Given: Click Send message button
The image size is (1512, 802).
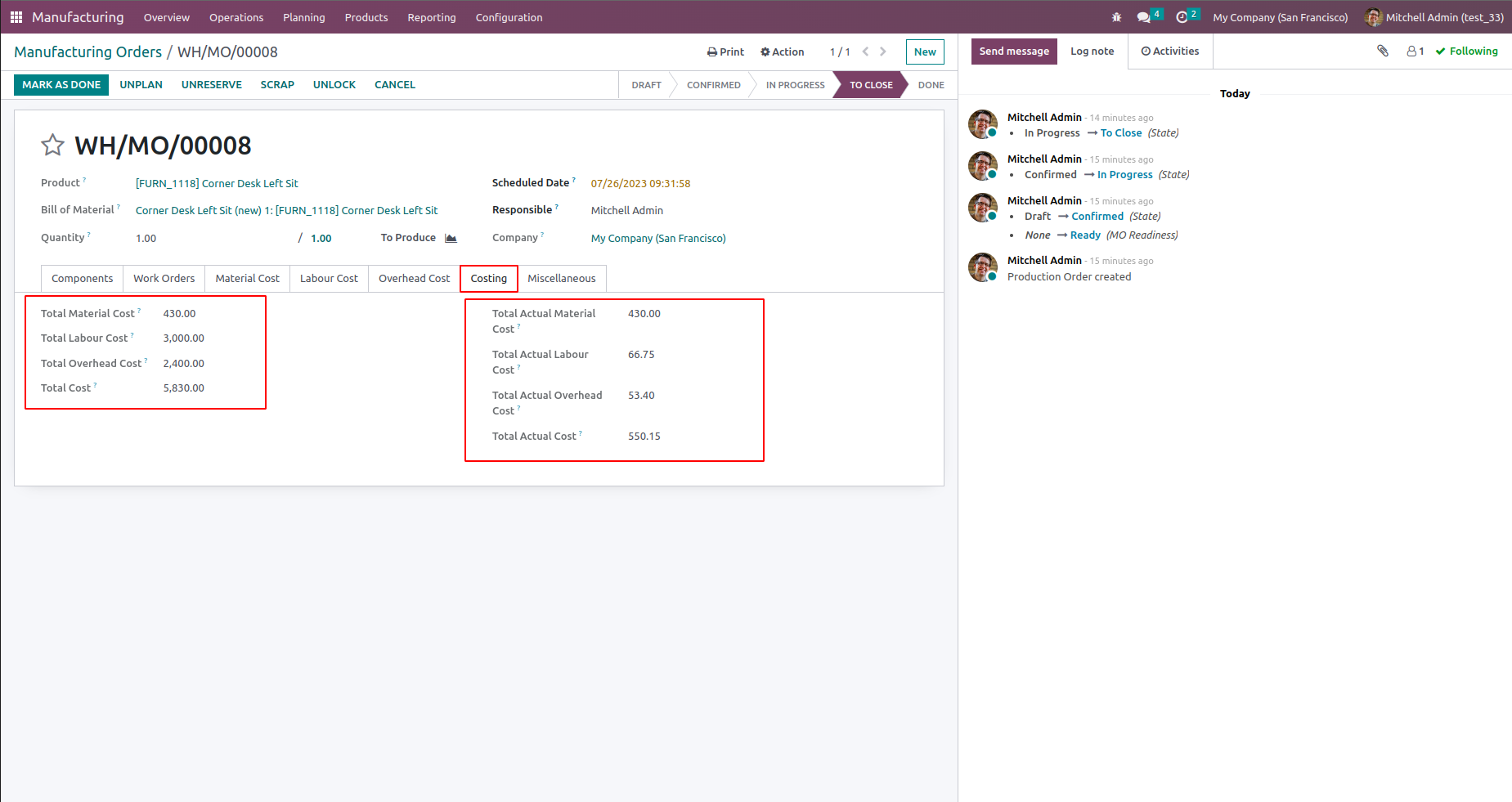Looking at the screenshot, I should click(1014, 51).
